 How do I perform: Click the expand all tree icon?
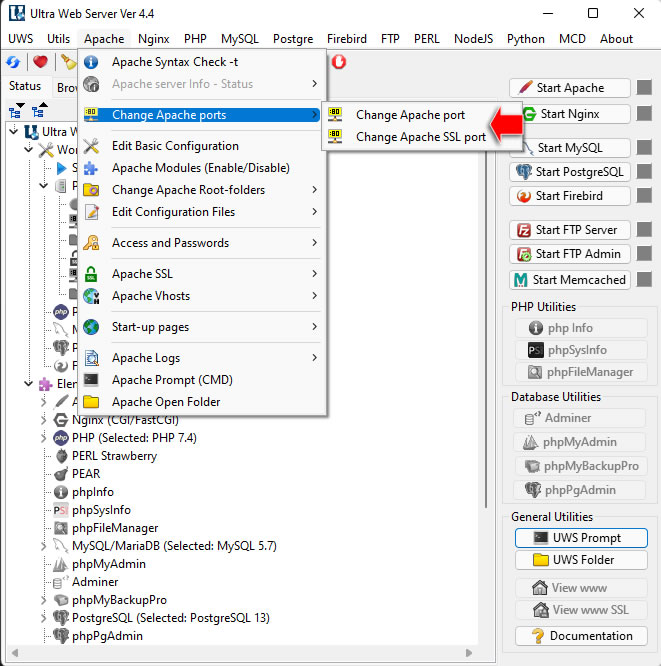(17, 110)
